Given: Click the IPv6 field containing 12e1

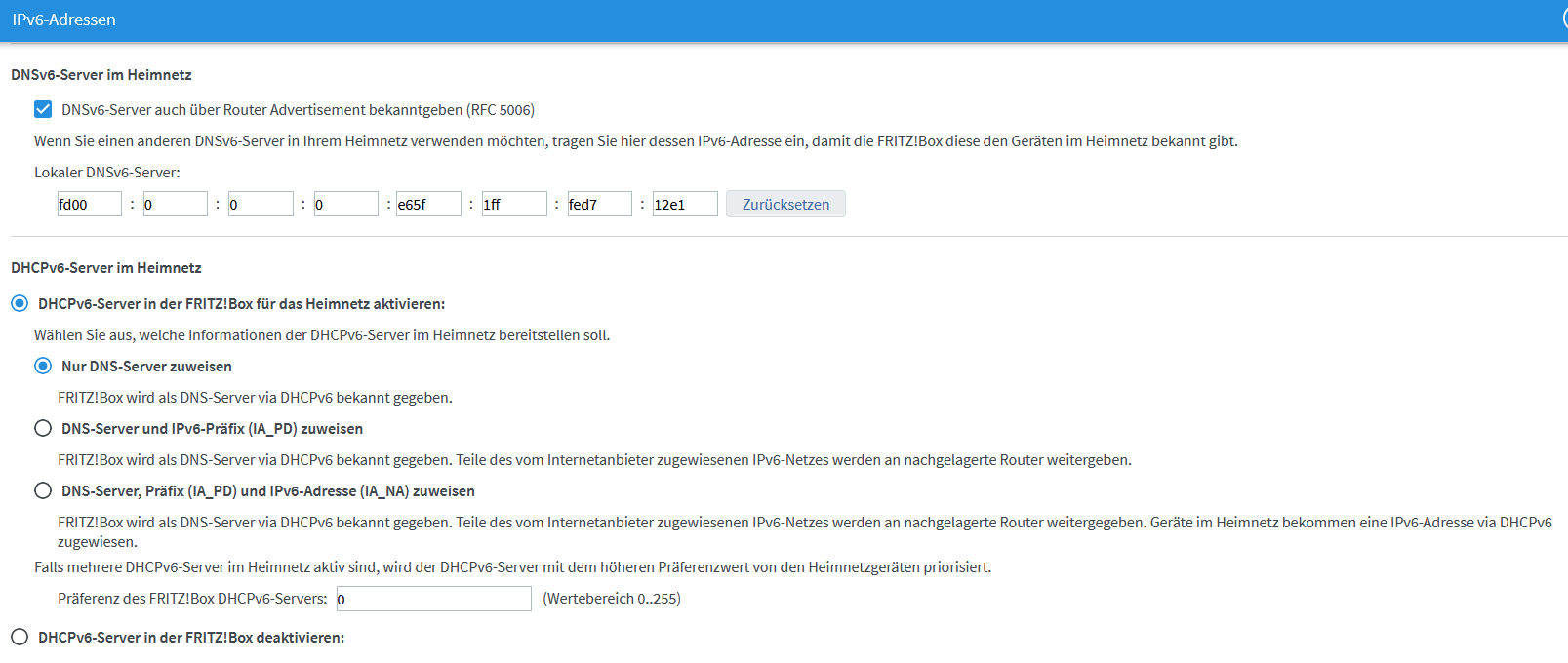Looking at the screenshot, I should click(685, 204).
